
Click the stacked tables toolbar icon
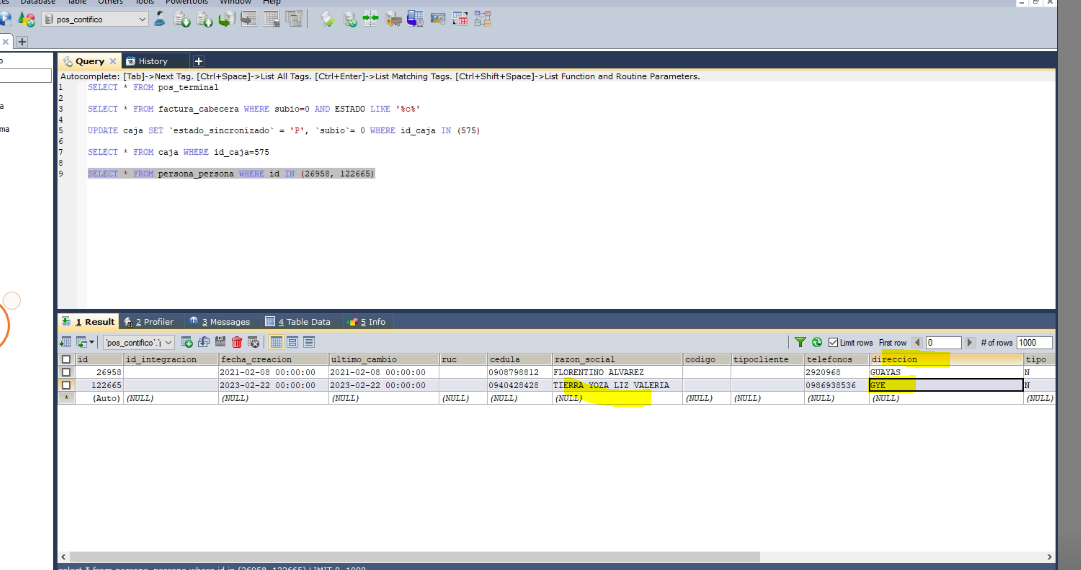(x=294, y=19)
